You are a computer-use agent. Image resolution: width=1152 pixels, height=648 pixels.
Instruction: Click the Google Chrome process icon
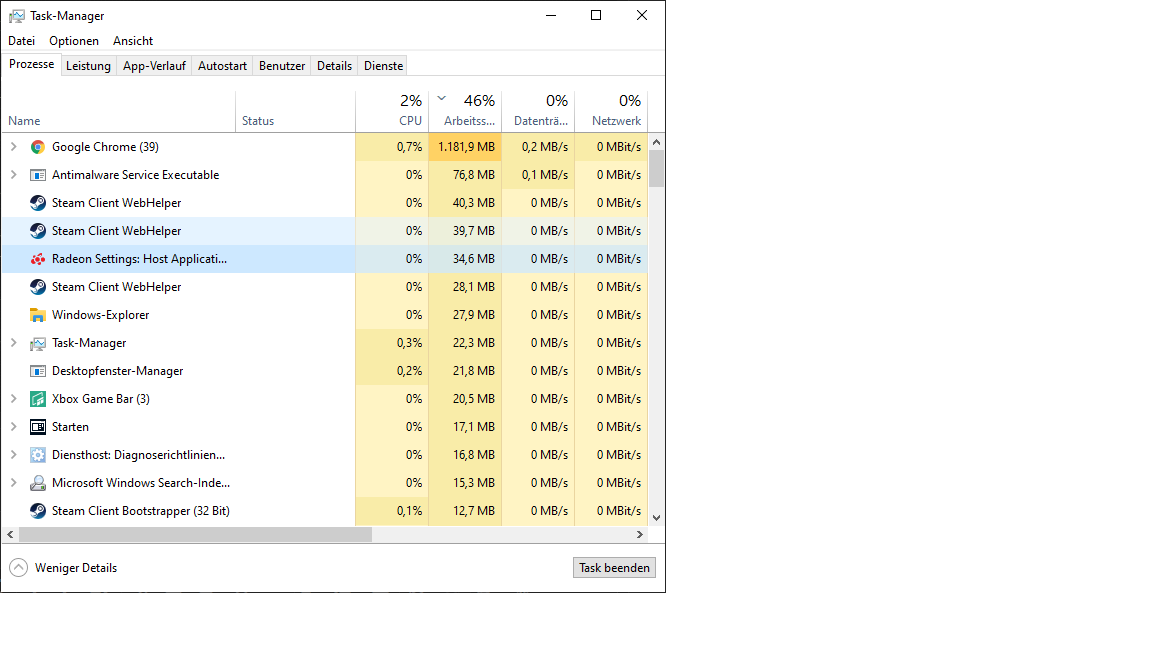coord(37,147)
